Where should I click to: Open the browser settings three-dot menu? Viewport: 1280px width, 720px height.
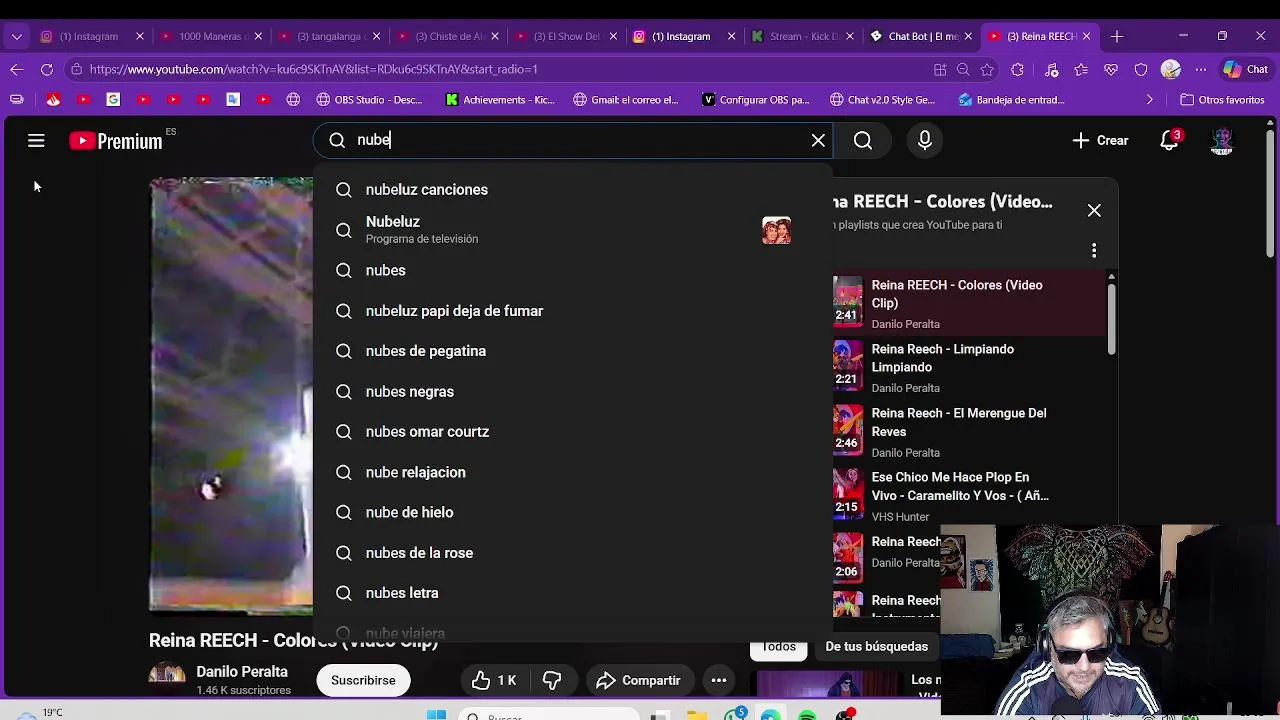tap(1201, 70)
